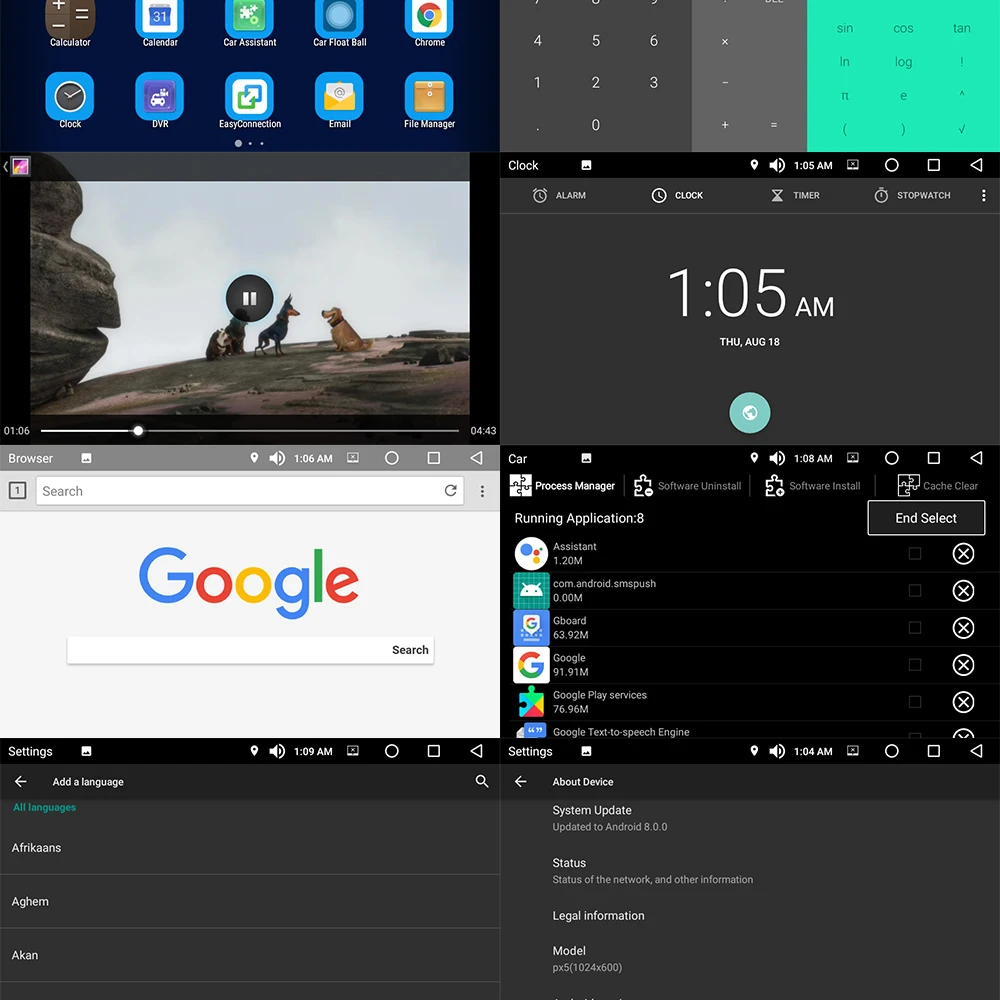Tap the back triangle in Browser status bar
The height and width of the screenshot is (1000, 1000).
(x=476, y=458)
